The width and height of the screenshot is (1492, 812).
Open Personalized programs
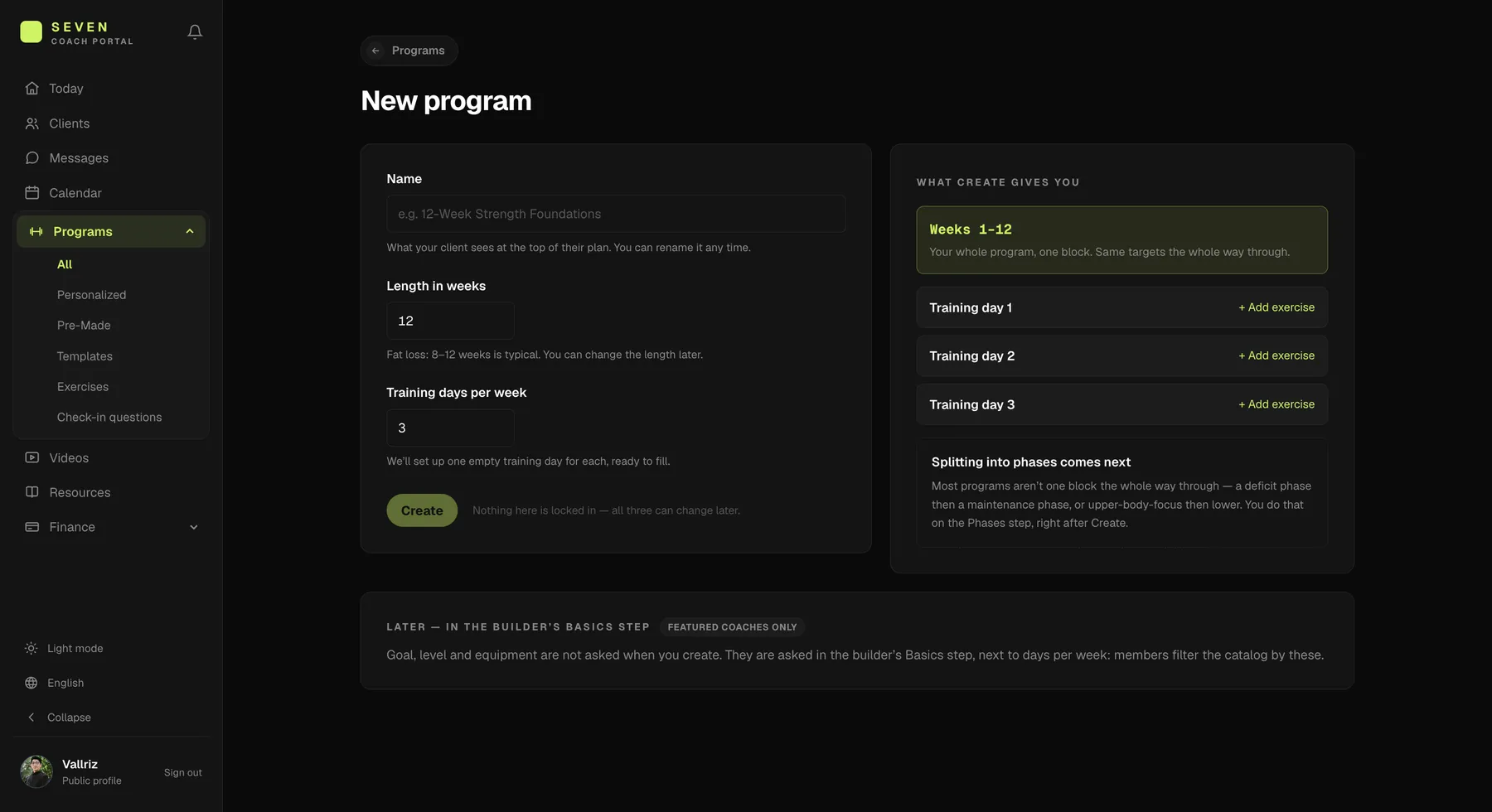pos(91,295)
